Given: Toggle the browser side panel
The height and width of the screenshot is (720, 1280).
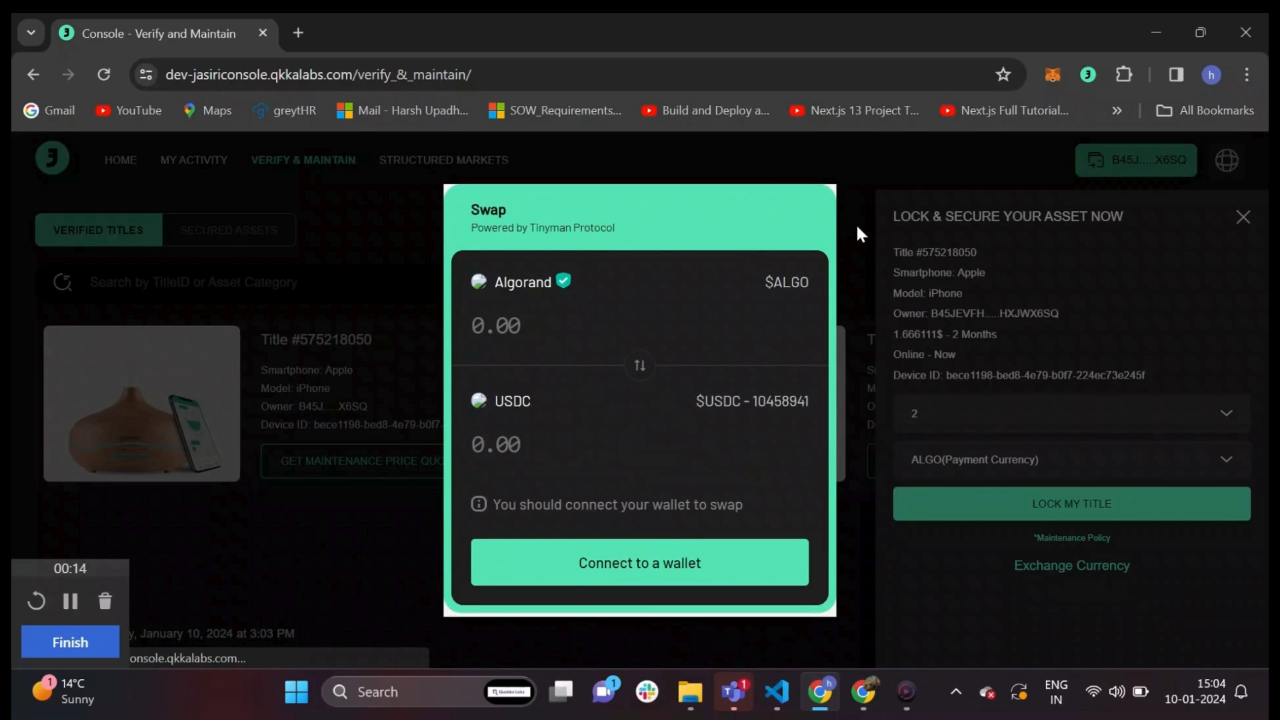Looking at the screenshot, I should pyautogui.click(x=1176, y=74).
